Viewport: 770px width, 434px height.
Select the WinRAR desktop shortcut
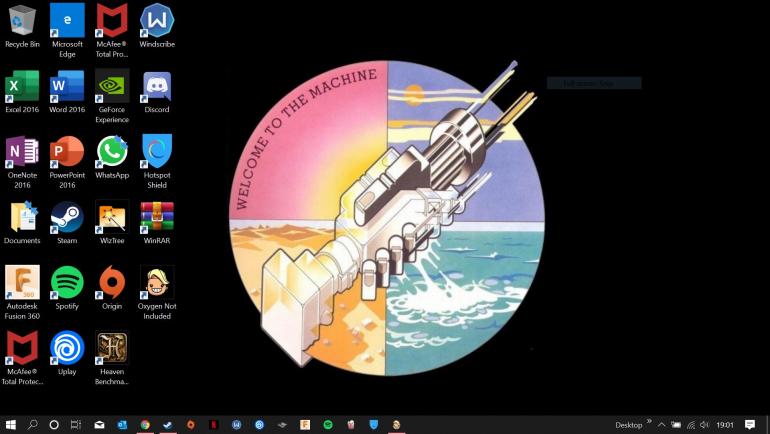tap(157, 223)
